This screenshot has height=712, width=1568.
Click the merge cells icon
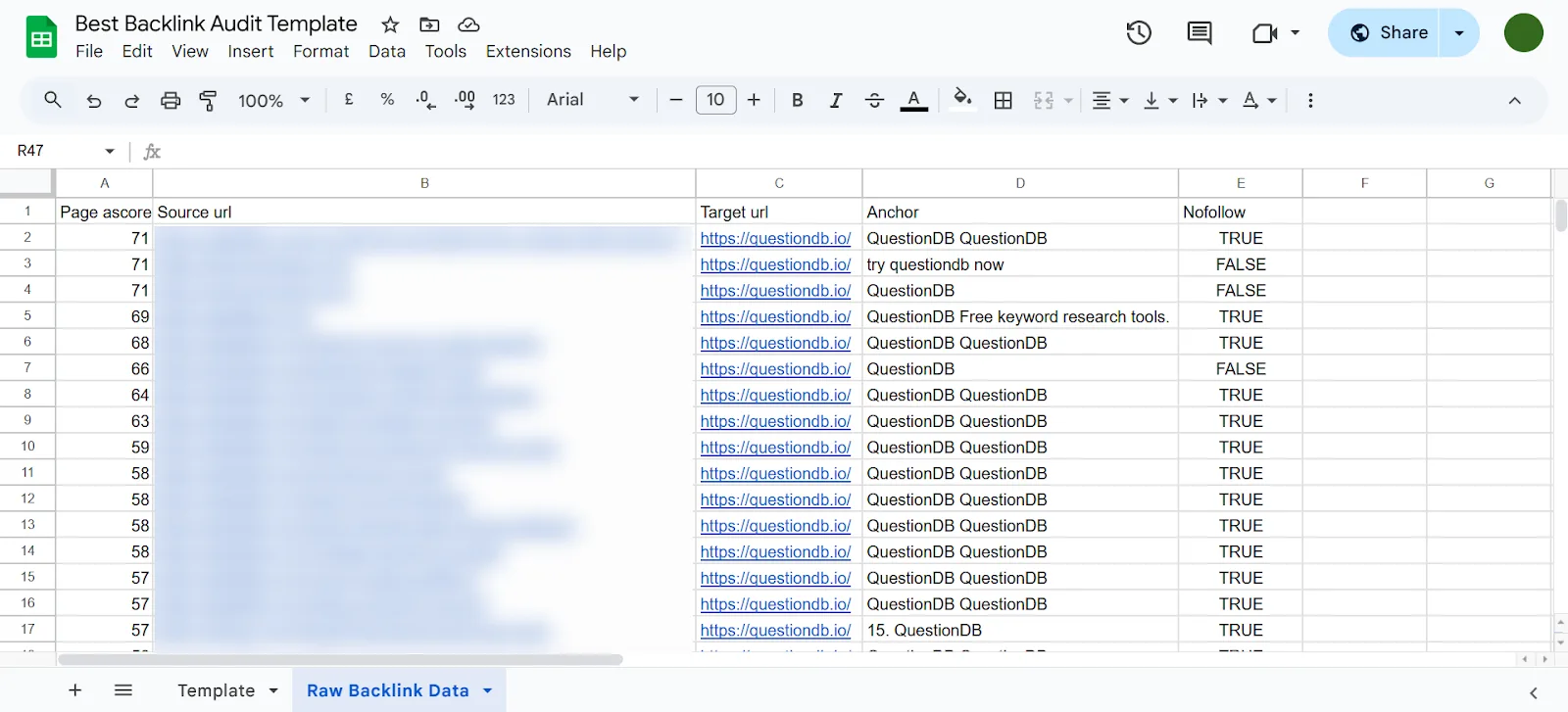tap(1044, 100)
